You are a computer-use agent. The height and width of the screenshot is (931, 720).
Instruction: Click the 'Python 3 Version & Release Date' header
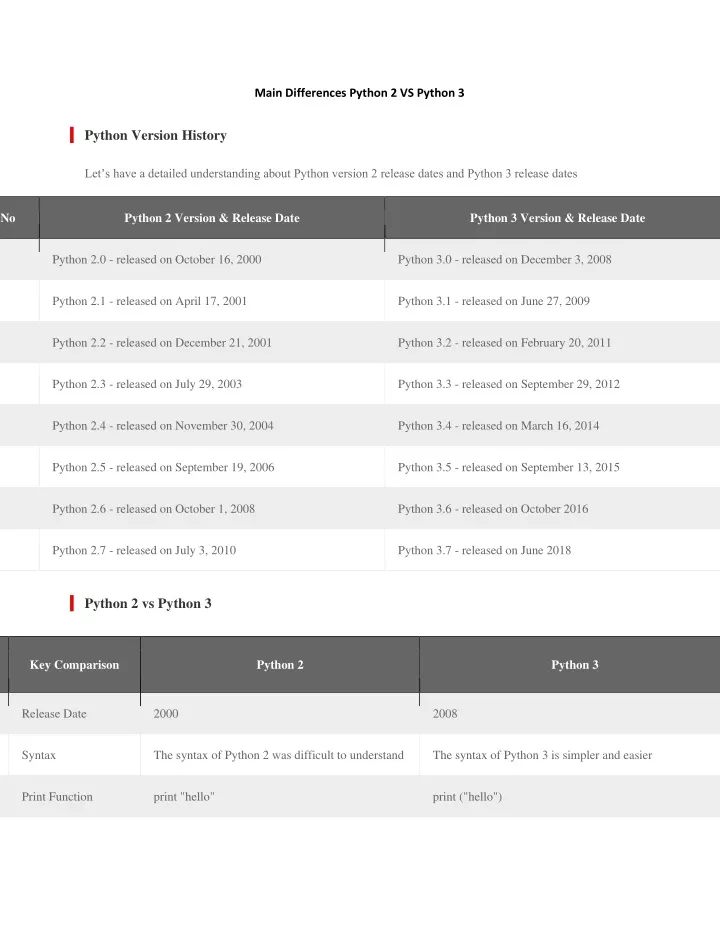tap(557, 218)
